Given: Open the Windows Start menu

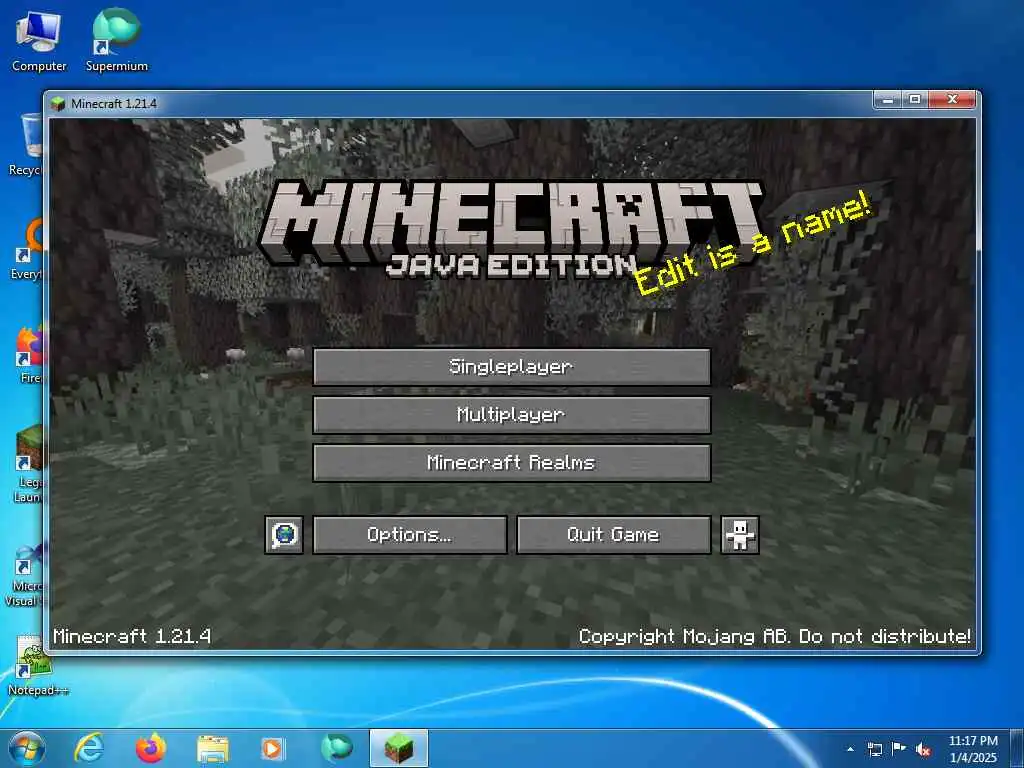Looking at the screenshot, I should coord(27,748).
